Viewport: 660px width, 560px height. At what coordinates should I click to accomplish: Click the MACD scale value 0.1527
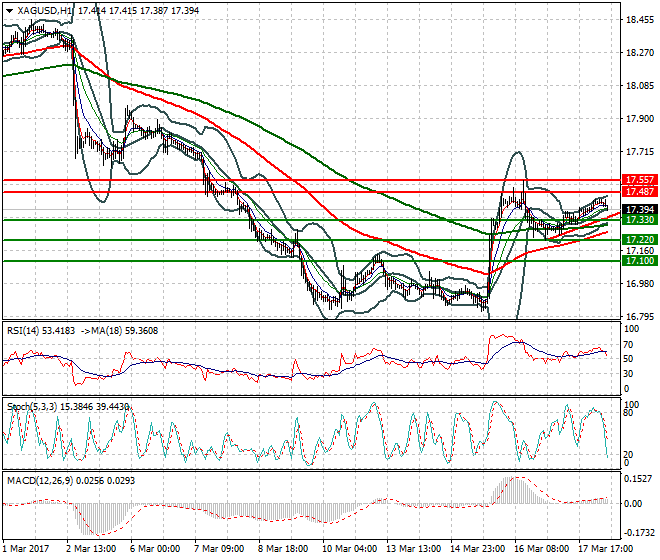pyautogui.click(x=638, y=479)
